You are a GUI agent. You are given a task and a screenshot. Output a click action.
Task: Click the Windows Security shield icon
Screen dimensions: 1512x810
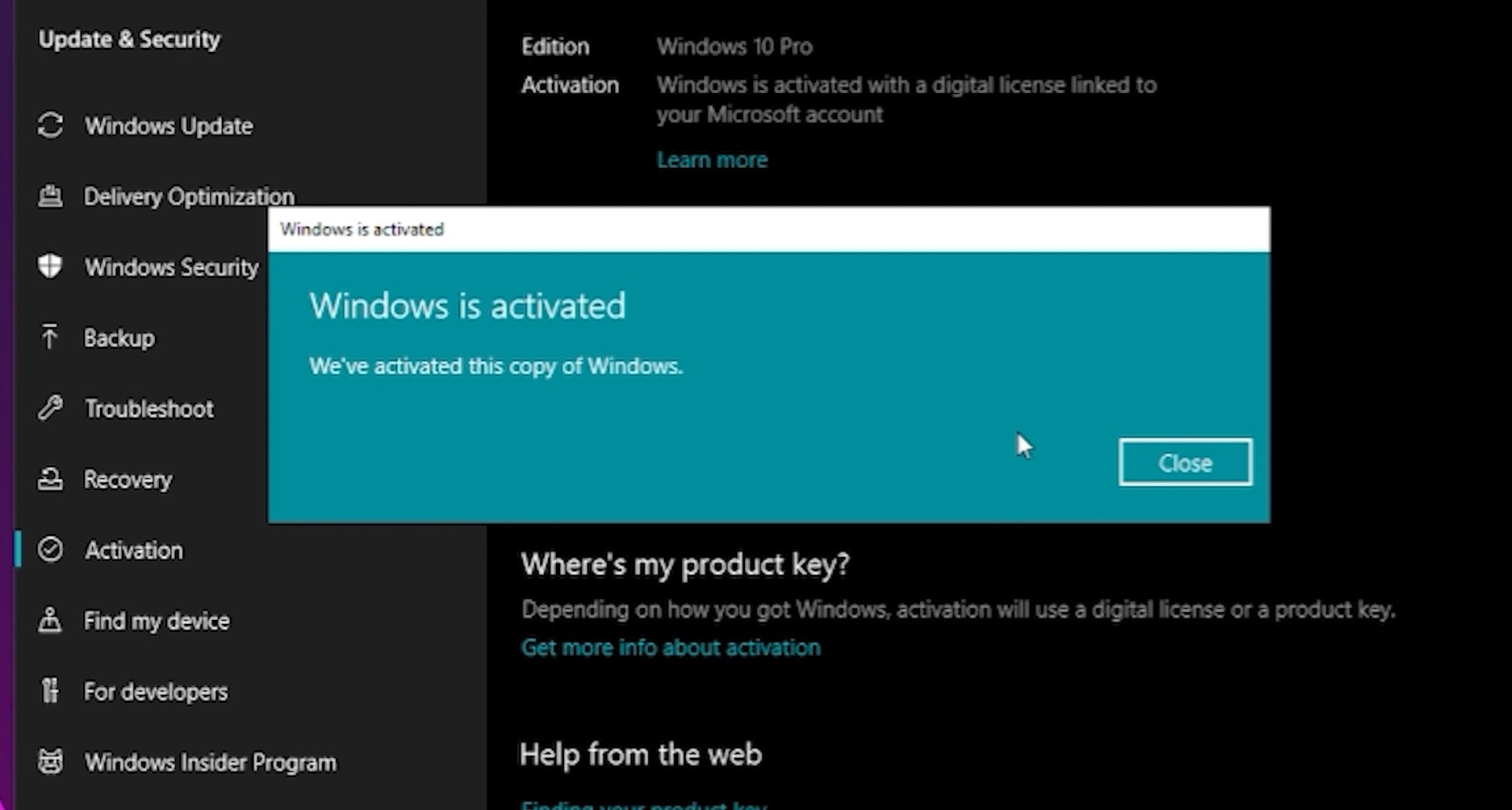coord(50,266)
